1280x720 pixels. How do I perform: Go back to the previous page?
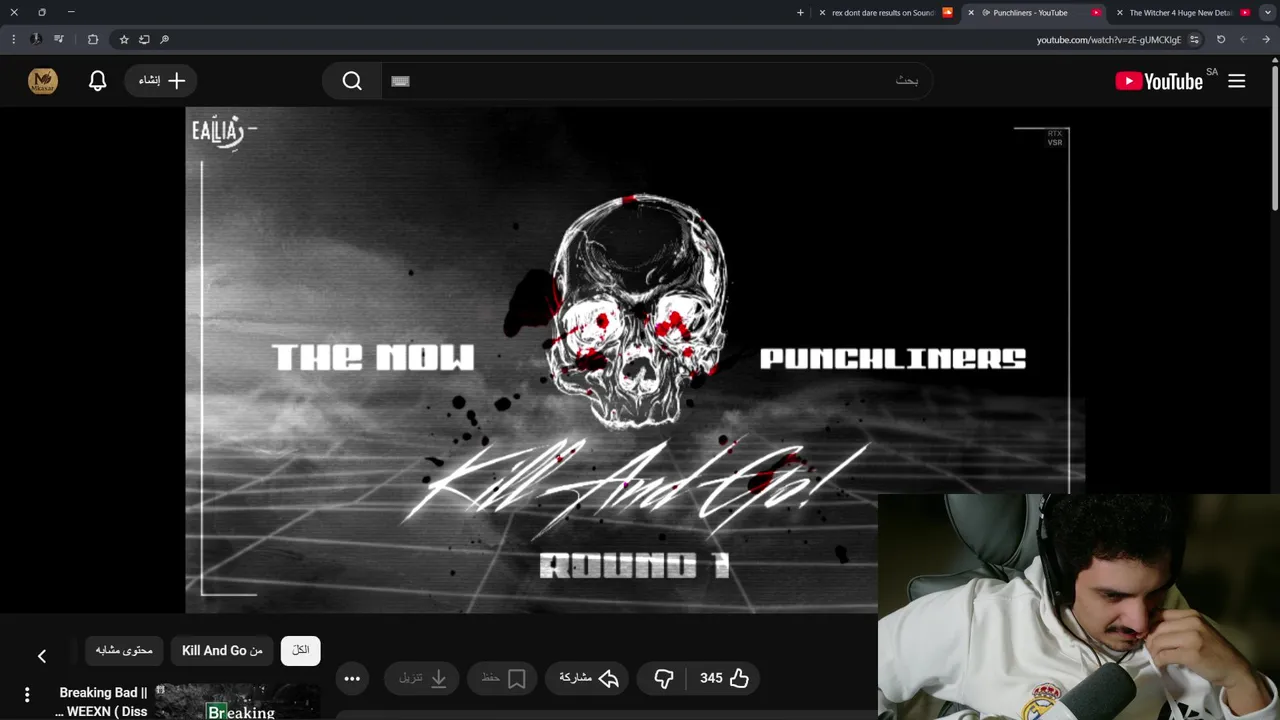[1266, 40]
